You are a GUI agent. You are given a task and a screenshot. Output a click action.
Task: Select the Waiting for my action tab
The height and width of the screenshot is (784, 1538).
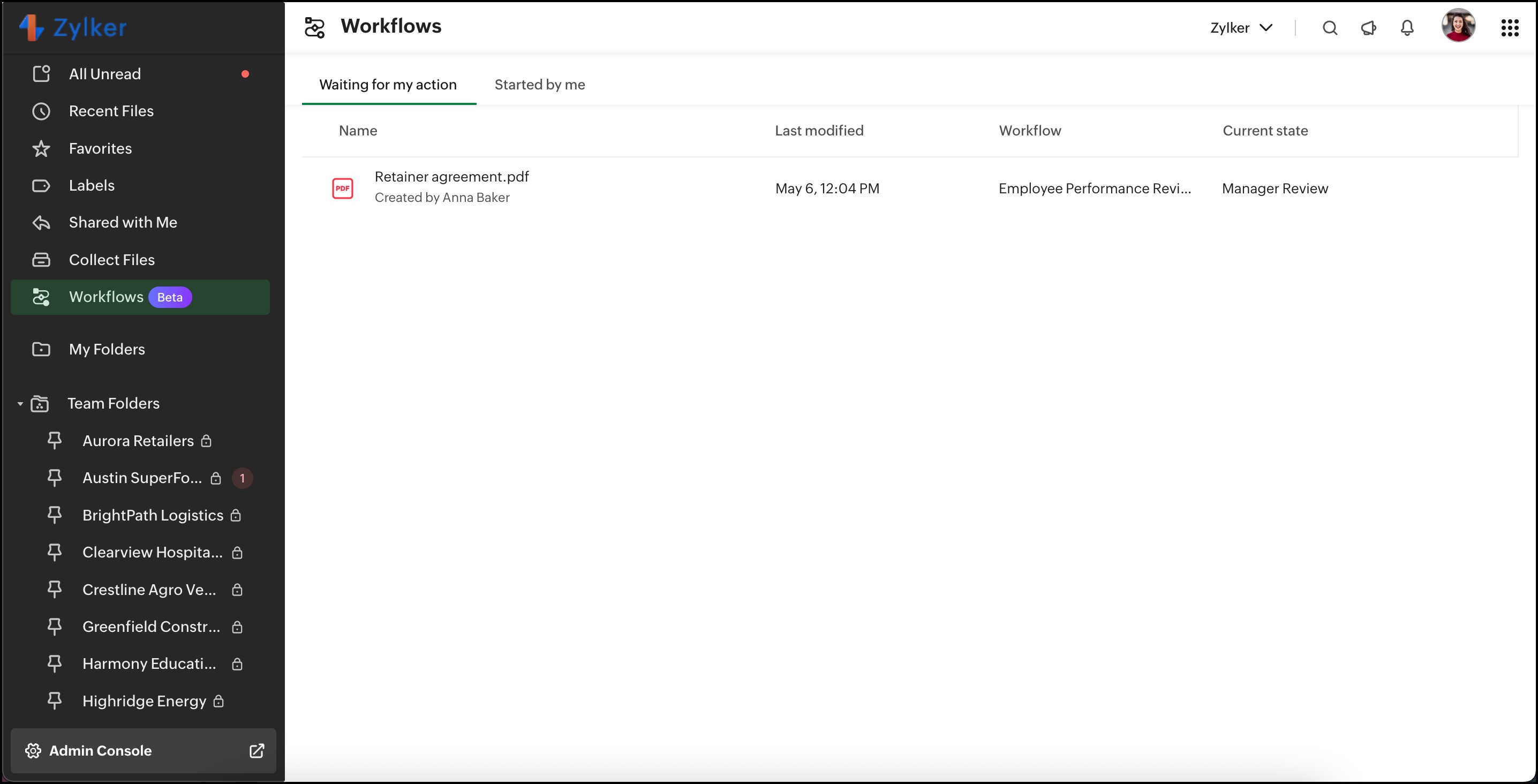tap(388, 85)
